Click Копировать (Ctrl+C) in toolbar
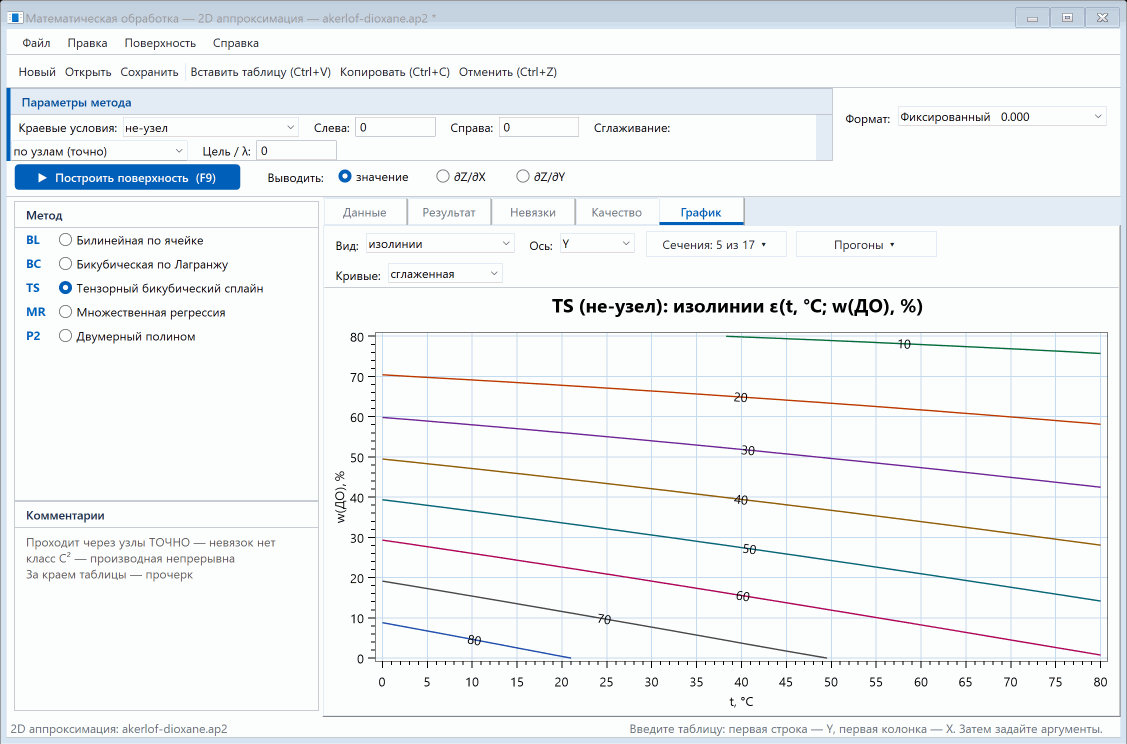The image size is (1127, 744). pyautogui.click(x=395, y=72)
